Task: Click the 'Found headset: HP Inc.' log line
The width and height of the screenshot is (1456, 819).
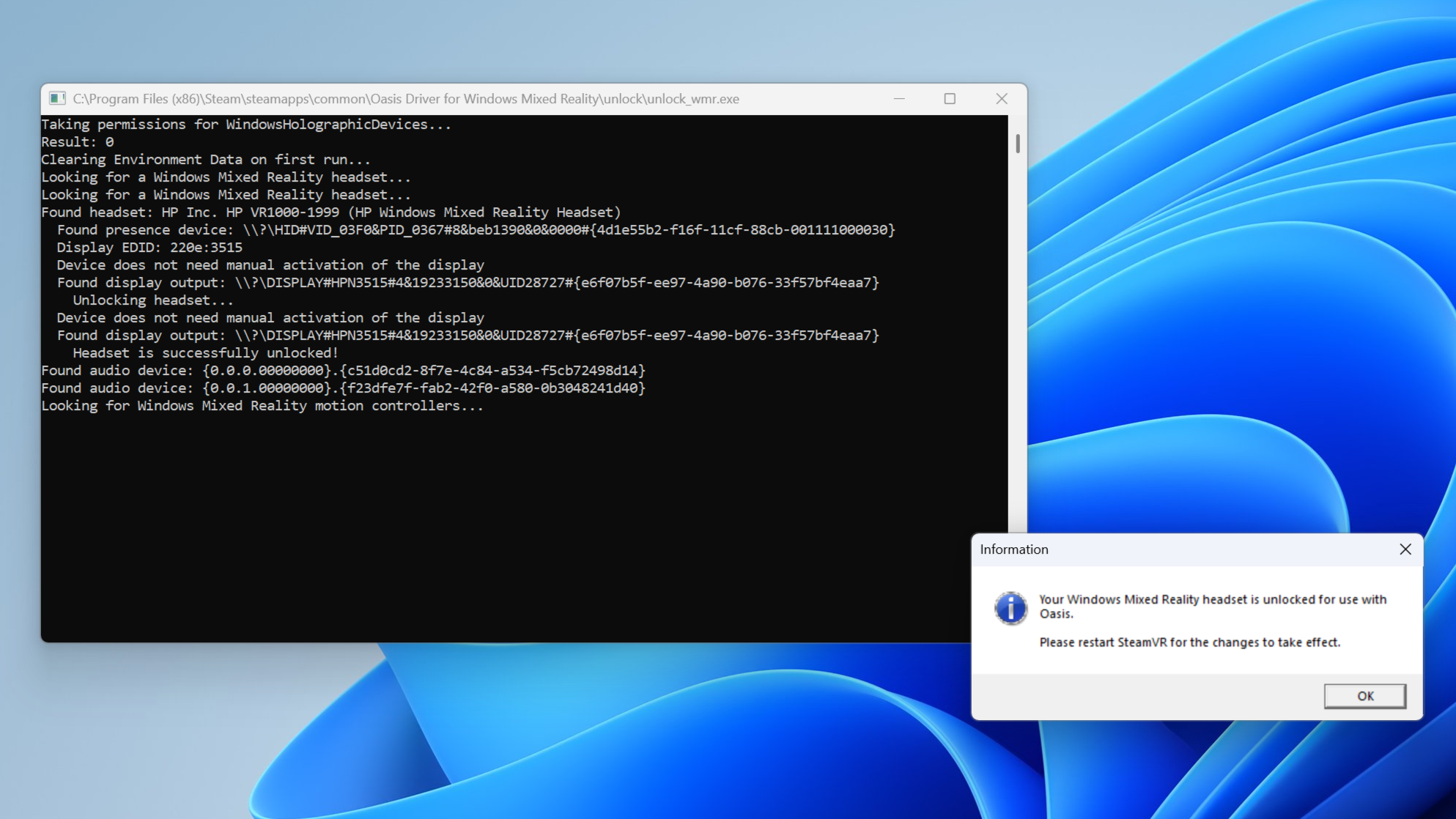Action: tap(330, 212)
